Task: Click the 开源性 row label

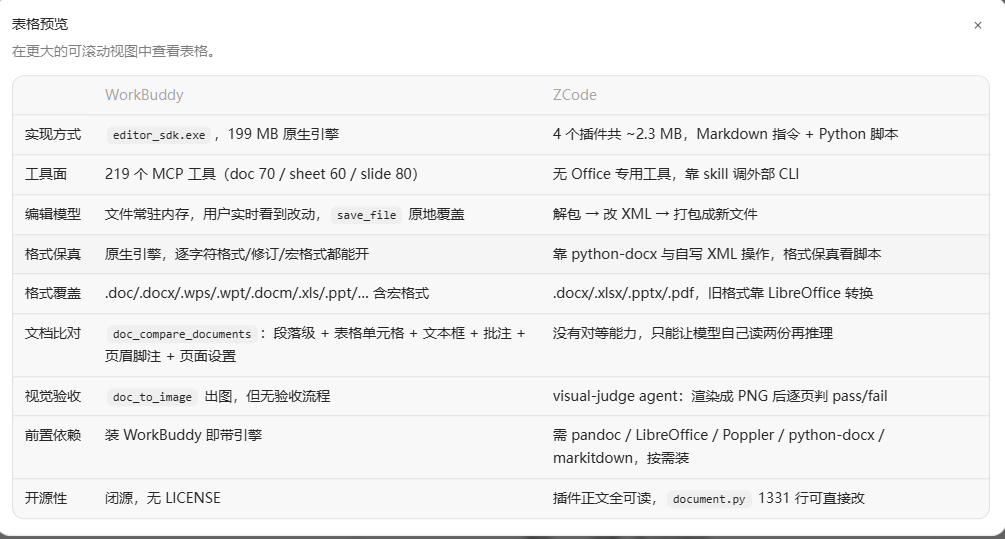Action: coord(46,498)
